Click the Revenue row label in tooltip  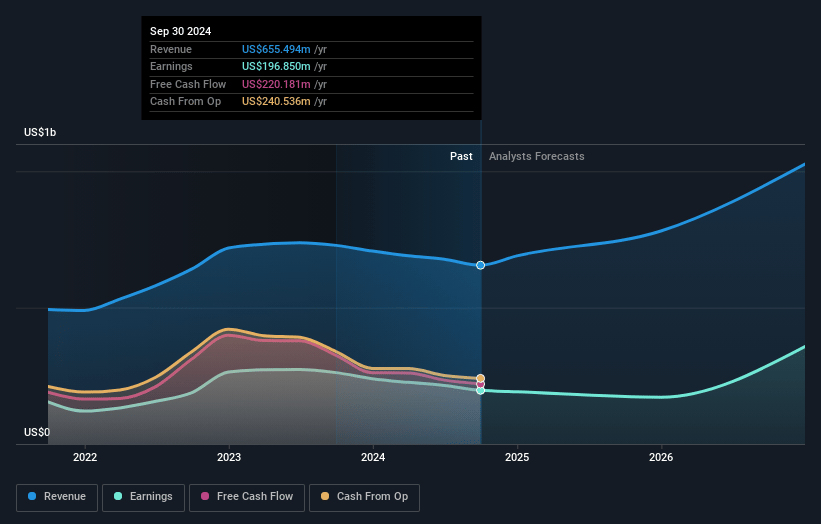[171, 49]
